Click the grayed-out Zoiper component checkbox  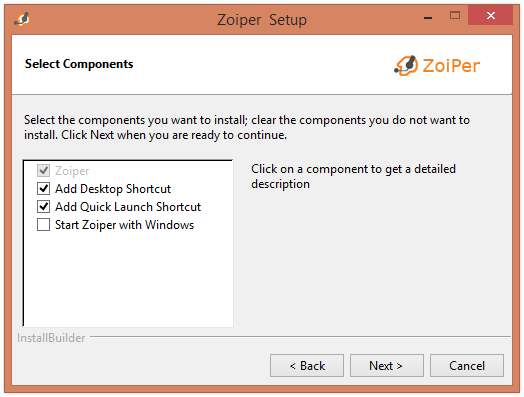(x=43, y=171)
